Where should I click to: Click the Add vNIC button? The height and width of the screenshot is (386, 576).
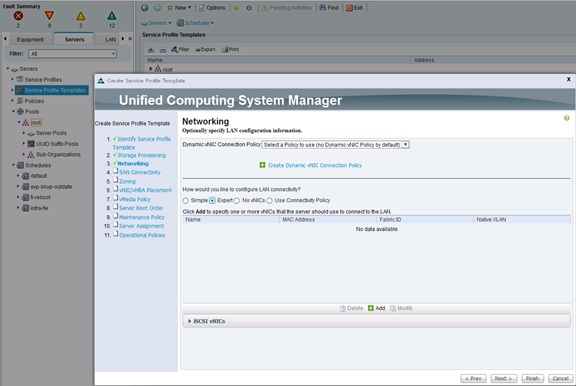coord(377,308)
